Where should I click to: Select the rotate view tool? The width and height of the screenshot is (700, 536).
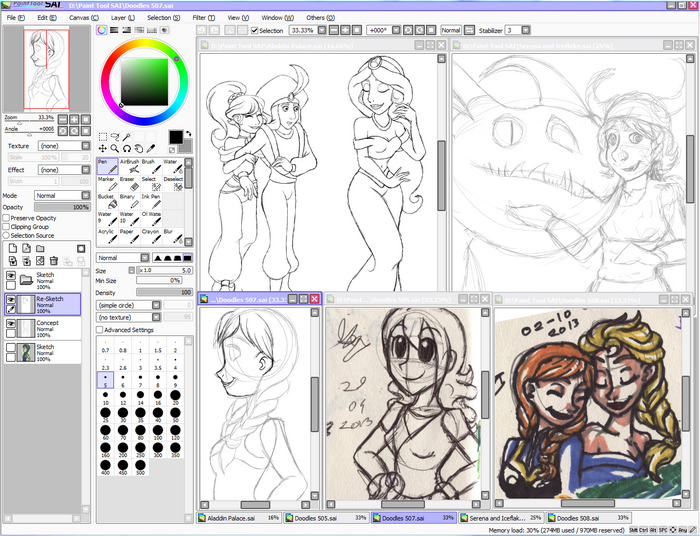(x=127, y=149)
